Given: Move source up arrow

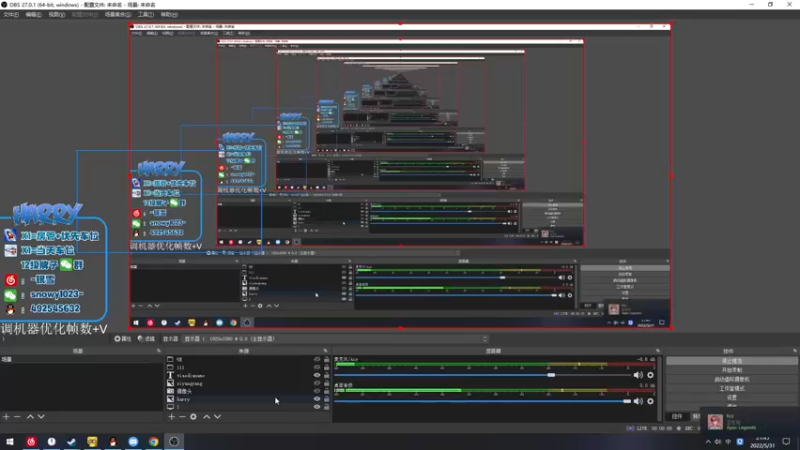Looking at the screenshot, I should pyautogui.click(x=207, y=417).
